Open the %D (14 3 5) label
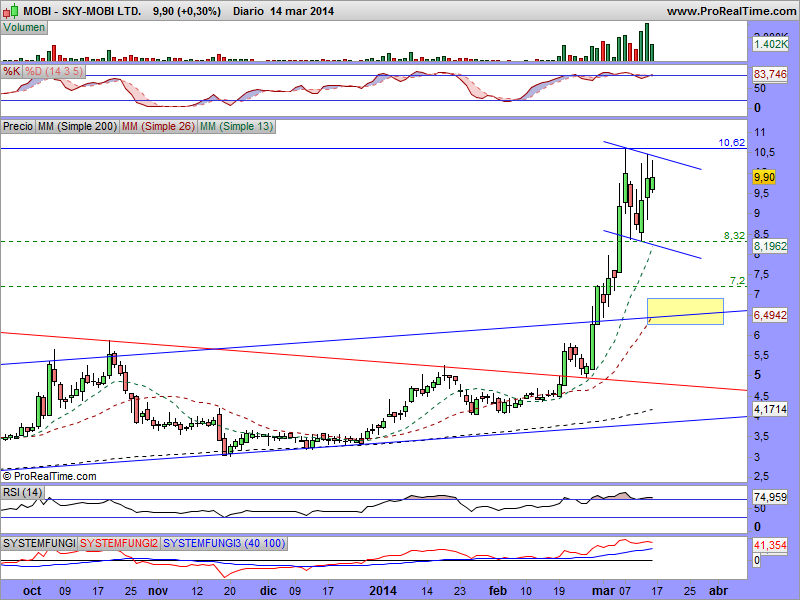Viewport: 800px width, 600px height. click(x=54, y=71)
